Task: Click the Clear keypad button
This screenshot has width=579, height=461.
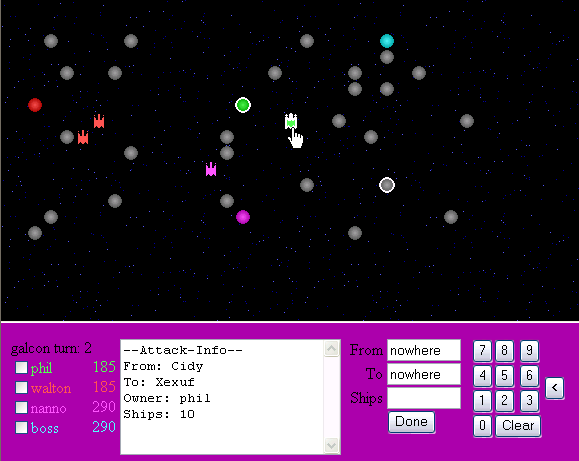Action: pyautogui.click(x=518, y=426)
